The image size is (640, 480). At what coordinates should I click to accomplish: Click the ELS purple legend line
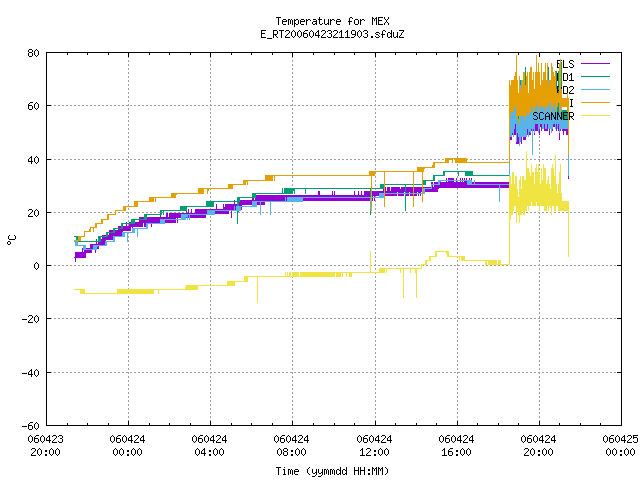(x=595, y=64)
